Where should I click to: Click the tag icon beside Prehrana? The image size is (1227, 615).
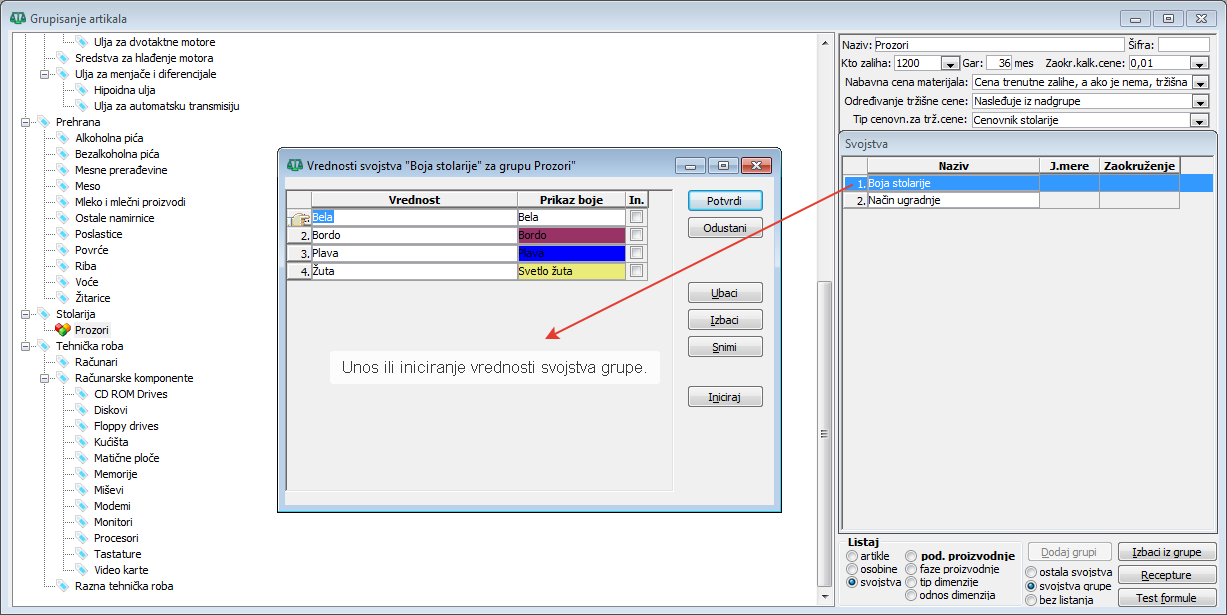44,122
